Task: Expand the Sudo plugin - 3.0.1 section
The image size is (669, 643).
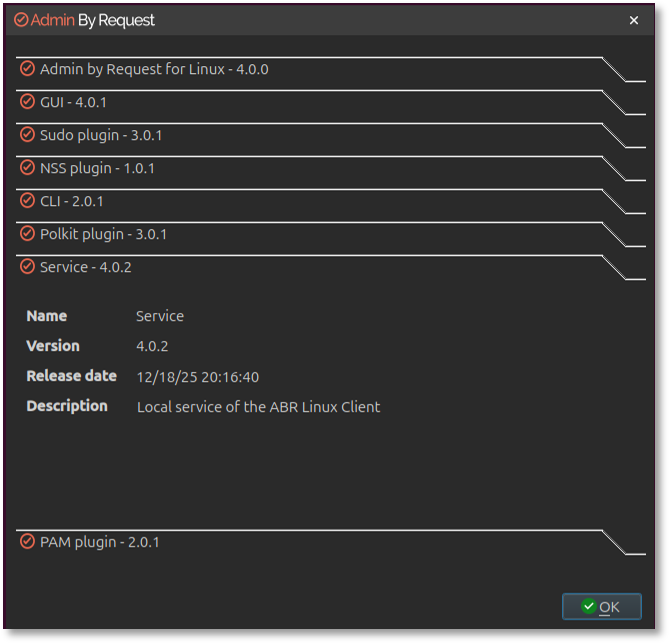Action: point(101,136)
